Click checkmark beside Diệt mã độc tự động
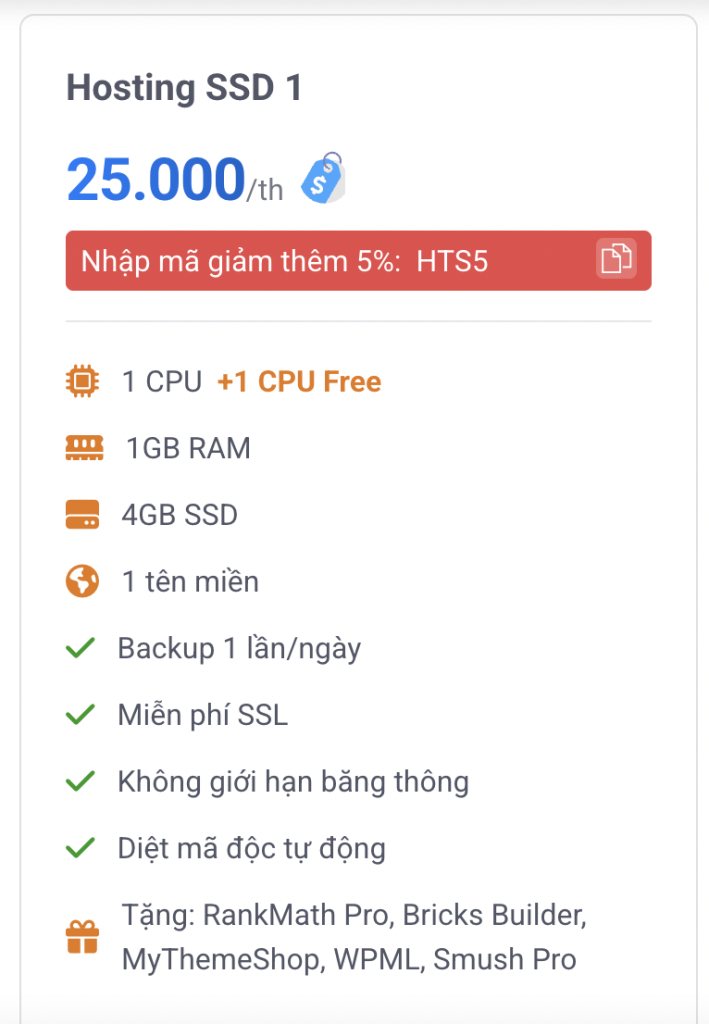 (x=79, y=849)
